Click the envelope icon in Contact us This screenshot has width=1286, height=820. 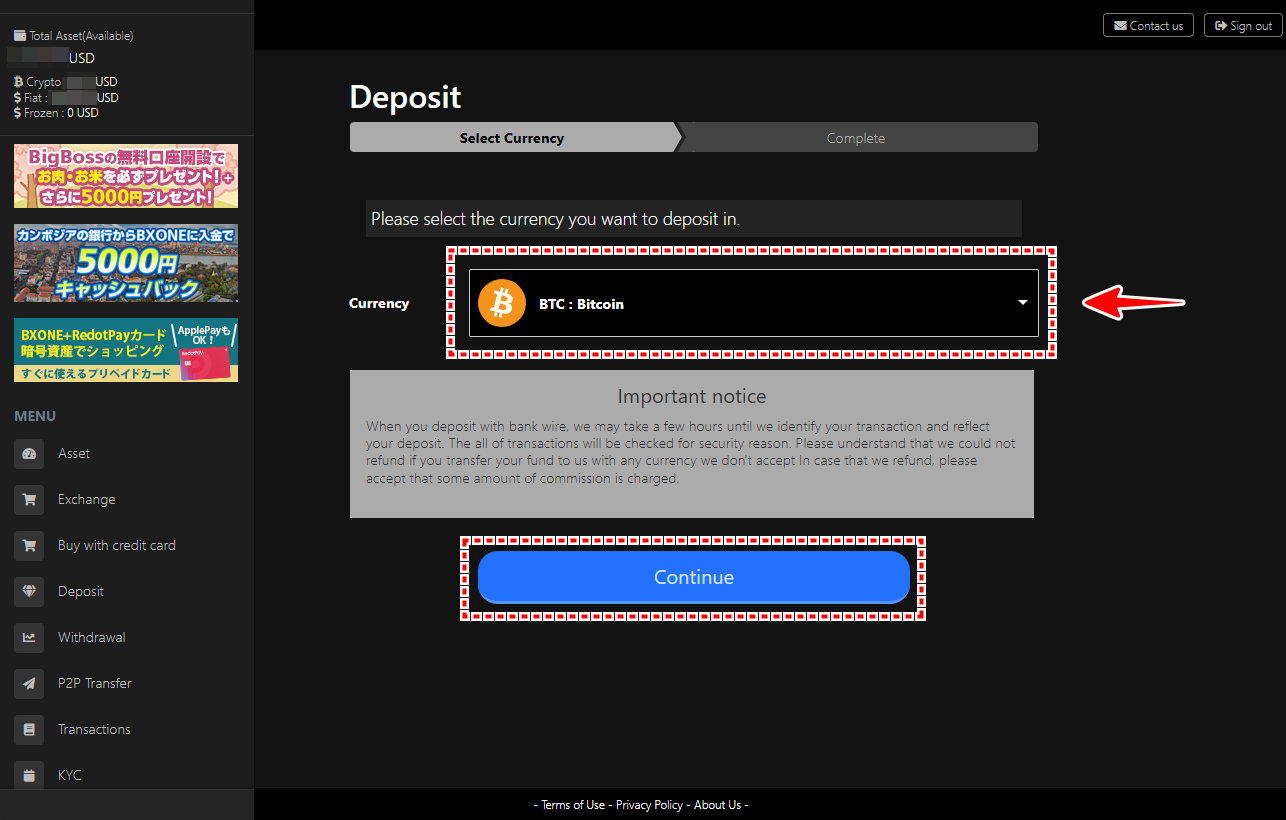pyautogui.click(x=1120, y=26)
